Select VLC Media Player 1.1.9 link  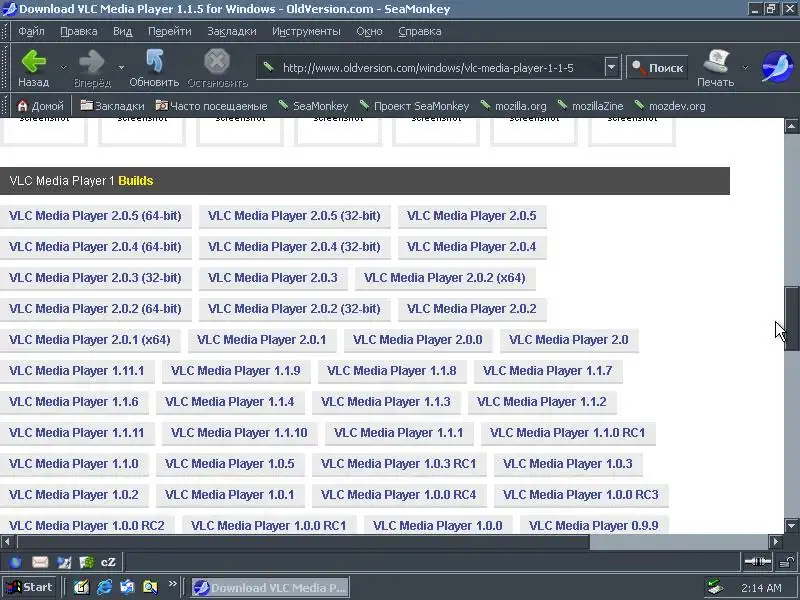[236, 371]
